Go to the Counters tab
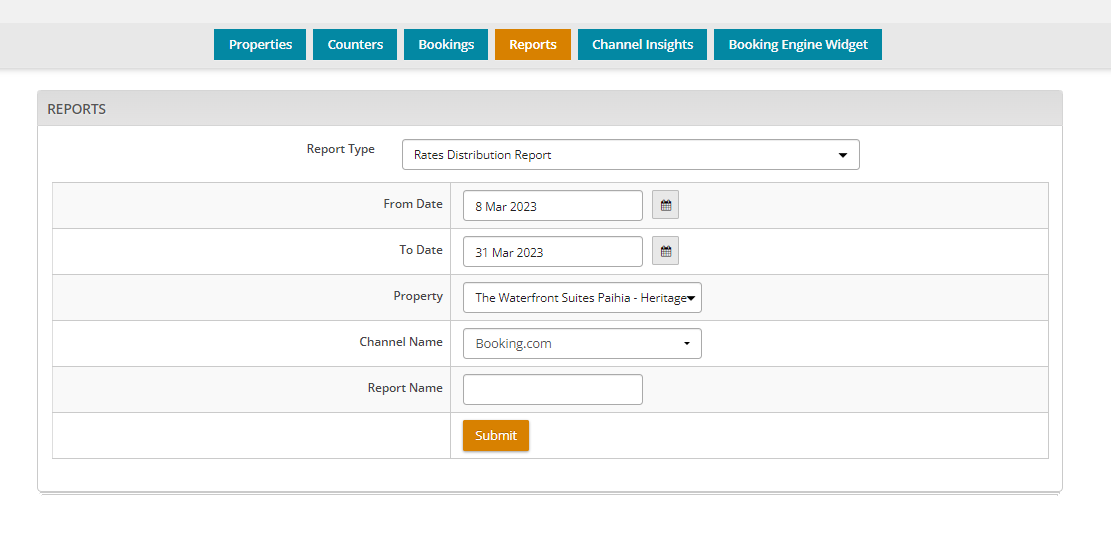 pos(355,45)
